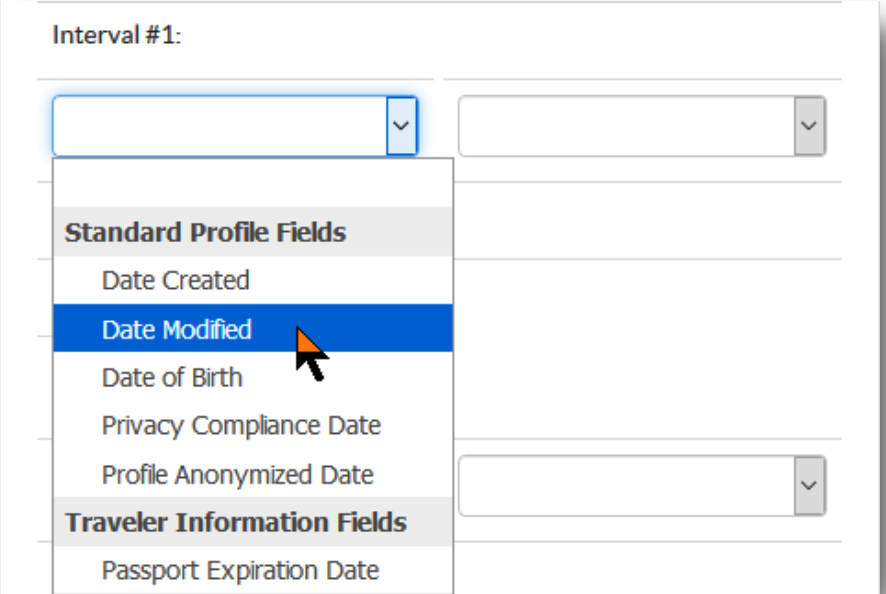Select Privacy Compliance Date option
Viewport: 886px width, 594px height.
click(x=253, y=425)
